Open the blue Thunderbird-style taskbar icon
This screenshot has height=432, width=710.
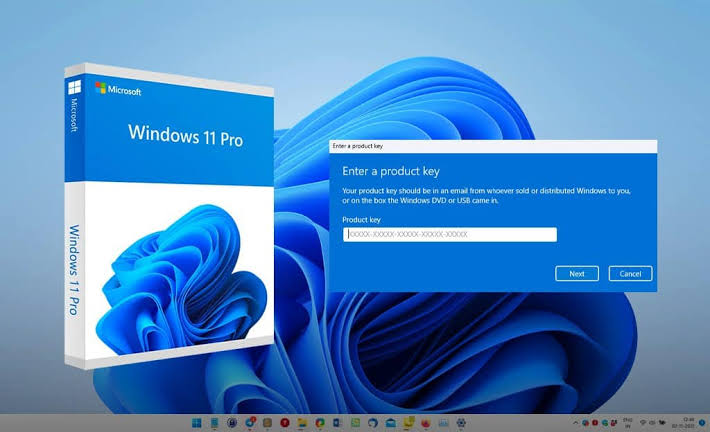pyautogui.click(x=373, y=423)
